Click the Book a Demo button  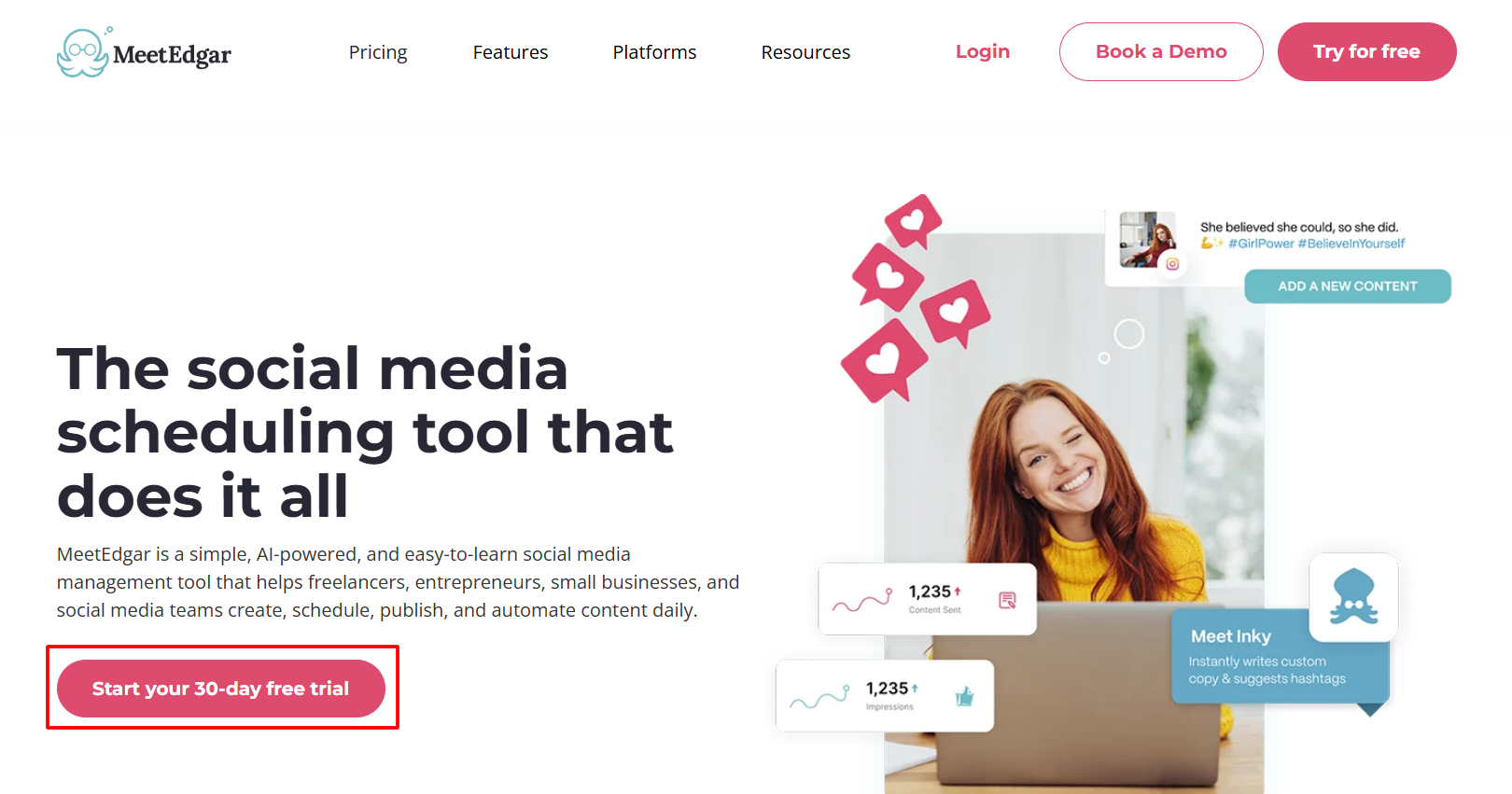click(x=1161, y=51)
